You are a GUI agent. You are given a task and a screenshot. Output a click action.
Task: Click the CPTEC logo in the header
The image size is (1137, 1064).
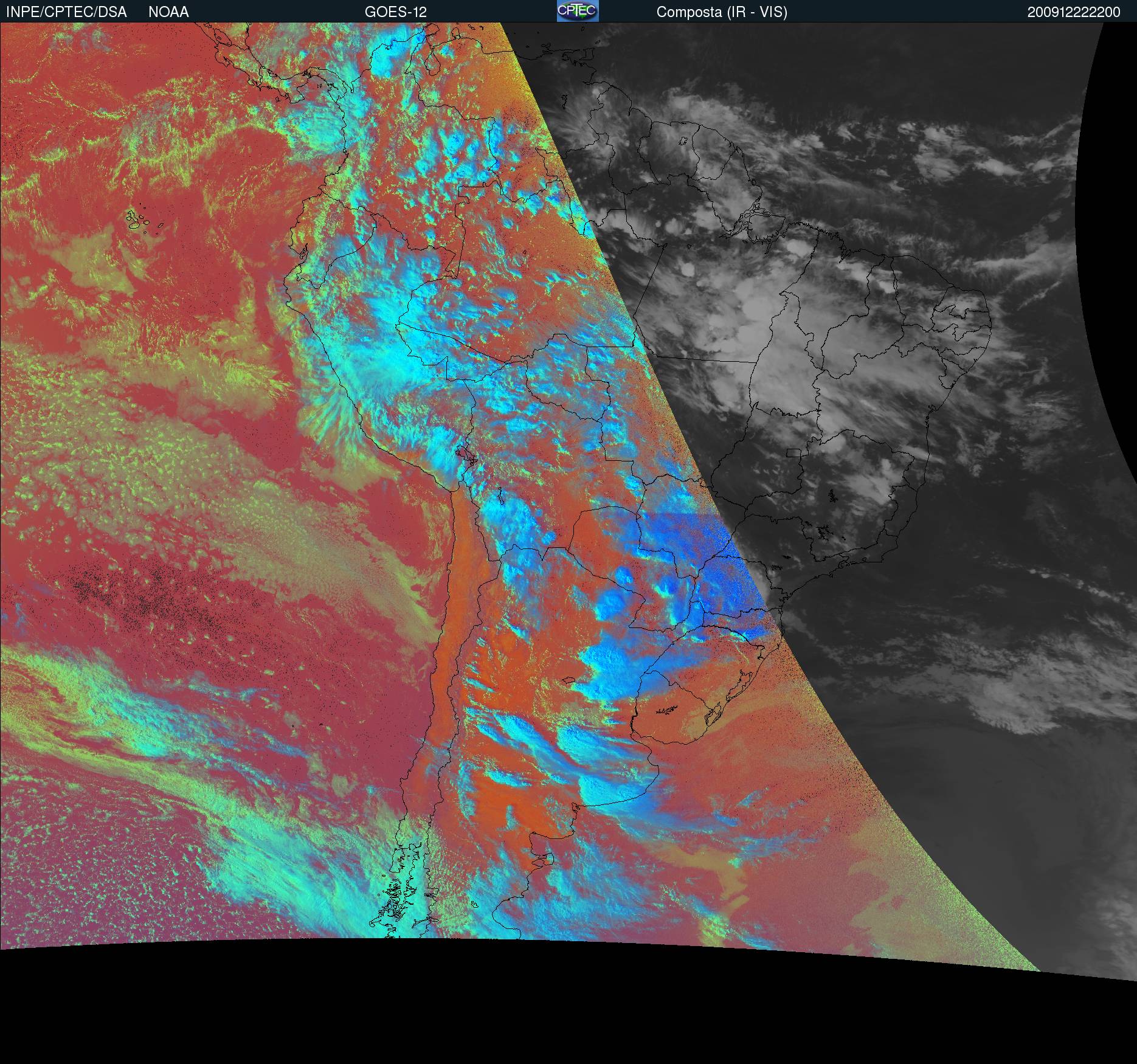pos(578,11)
